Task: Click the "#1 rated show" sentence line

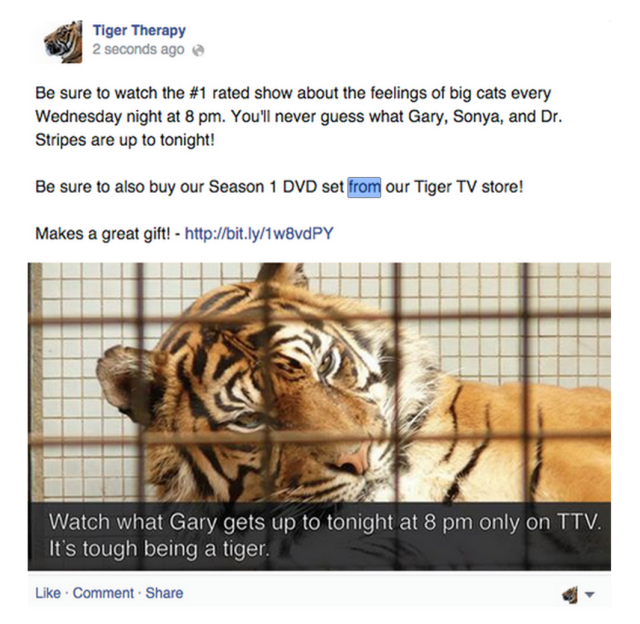Action: click(293, 93)
